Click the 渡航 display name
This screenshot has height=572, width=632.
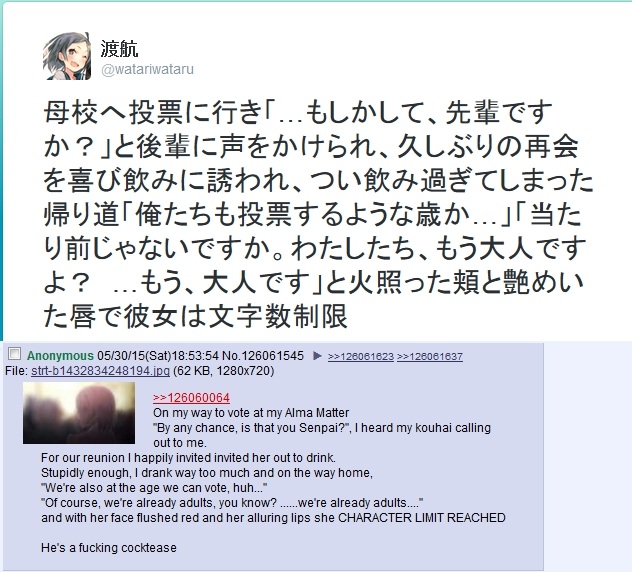click(x=119, y=49)
